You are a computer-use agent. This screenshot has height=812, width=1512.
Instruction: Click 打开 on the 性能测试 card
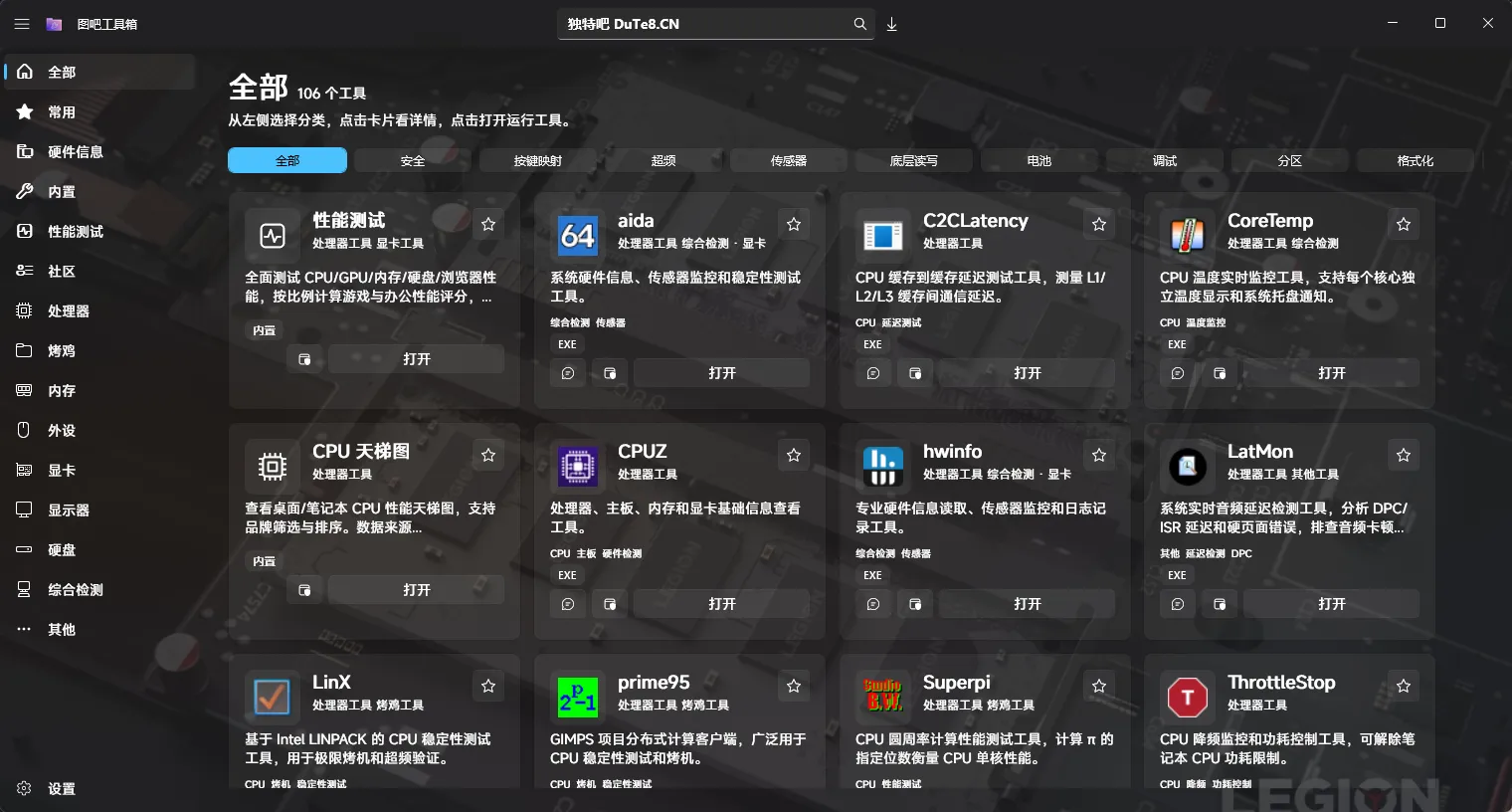point(417,359)
